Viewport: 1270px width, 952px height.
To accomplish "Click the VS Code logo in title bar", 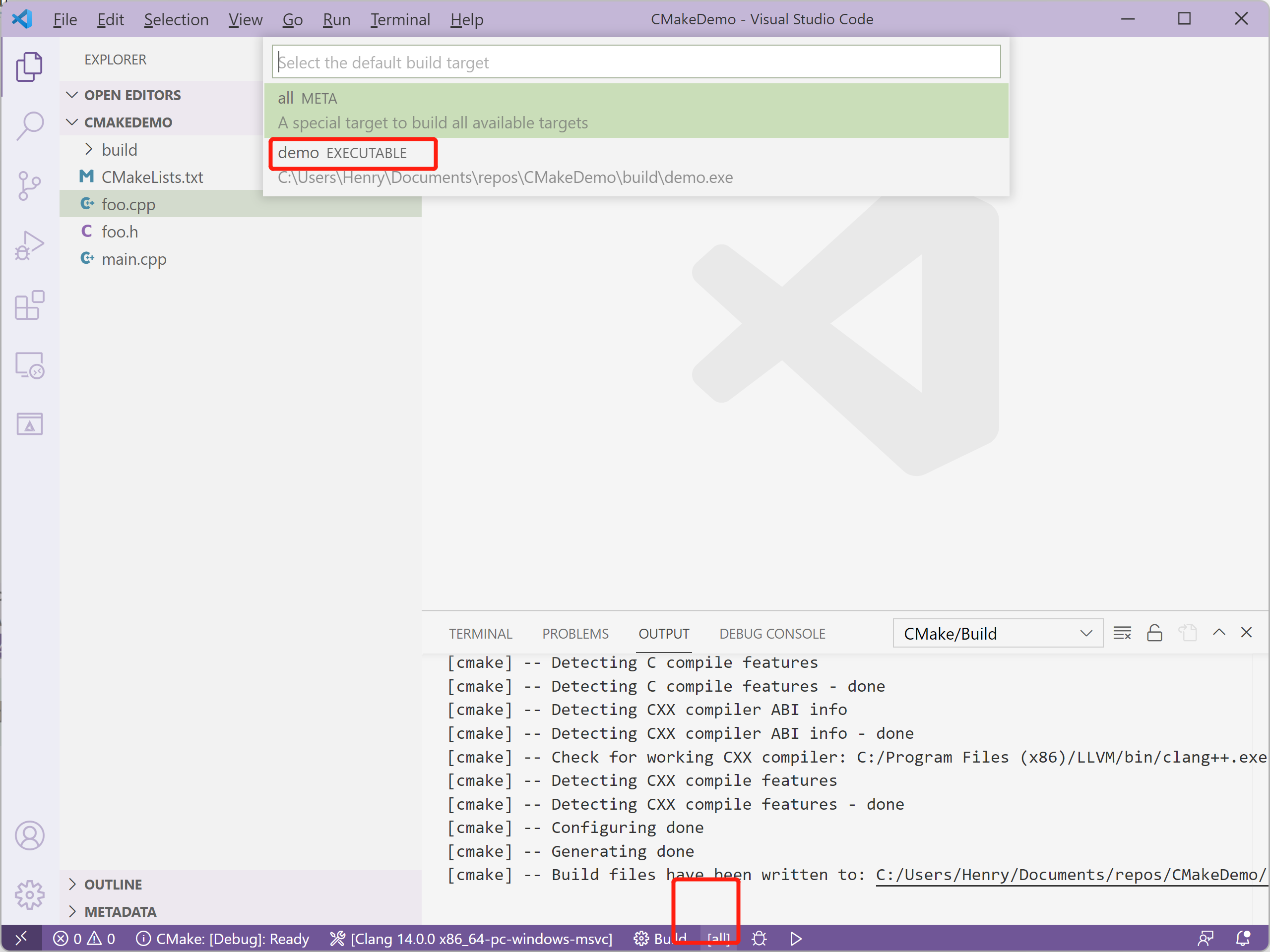I will 22,19.
